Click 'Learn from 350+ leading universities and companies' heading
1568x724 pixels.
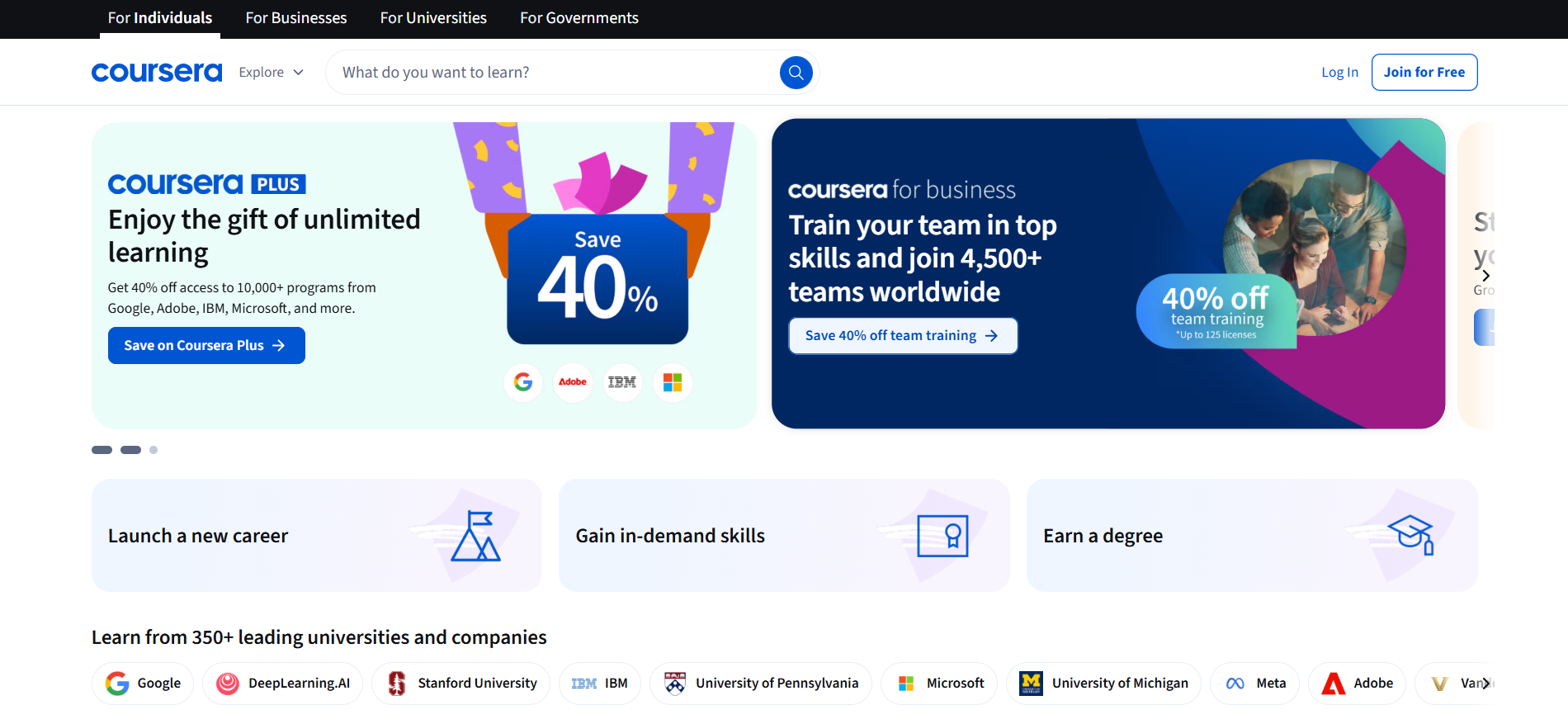pos(319,637)
